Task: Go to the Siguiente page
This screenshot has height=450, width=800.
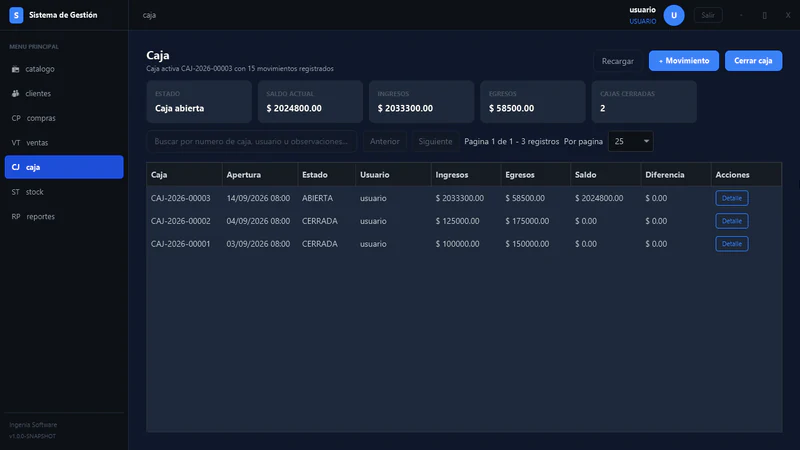Action: pos(435,141)
